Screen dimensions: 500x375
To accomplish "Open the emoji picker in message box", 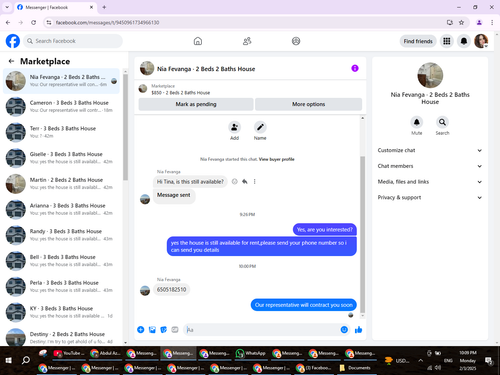I will pos(344,330).
